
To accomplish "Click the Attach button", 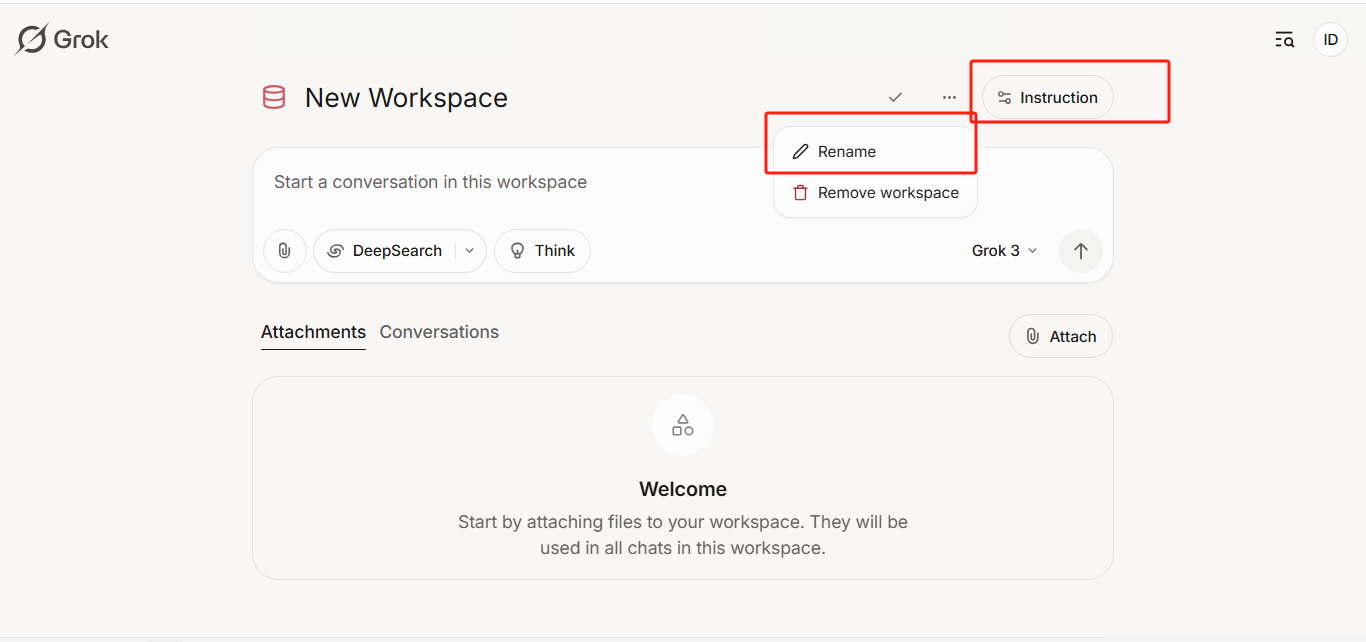I will [1060, 337].
